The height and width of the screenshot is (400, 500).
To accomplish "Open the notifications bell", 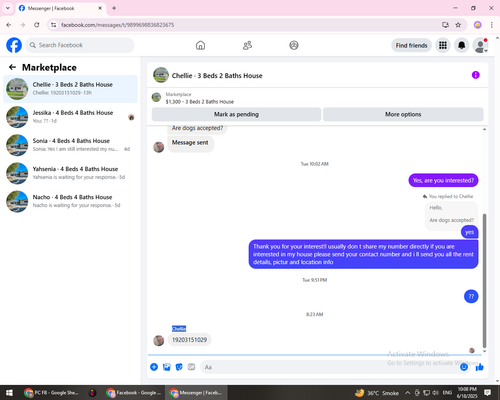I will [461, 45].
